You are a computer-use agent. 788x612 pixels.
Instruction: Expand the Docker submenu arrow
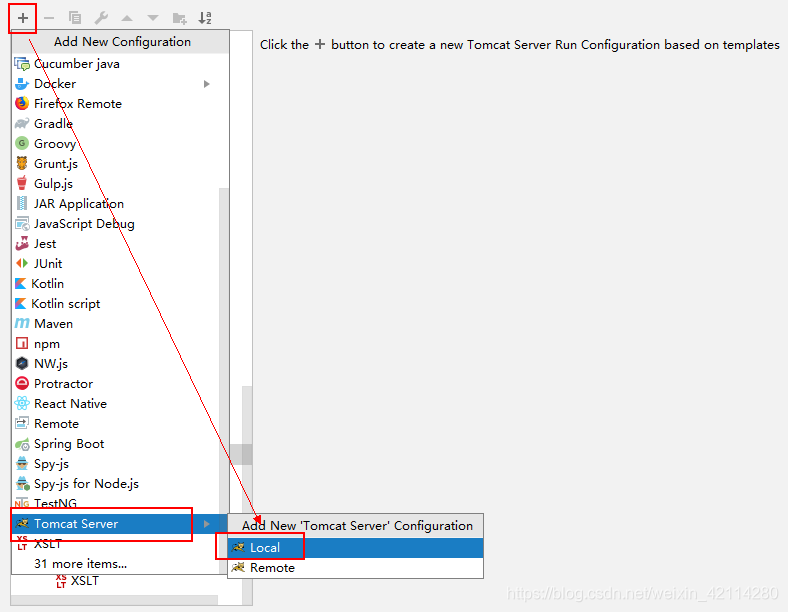pyautogui.click(x=207, y=84)
